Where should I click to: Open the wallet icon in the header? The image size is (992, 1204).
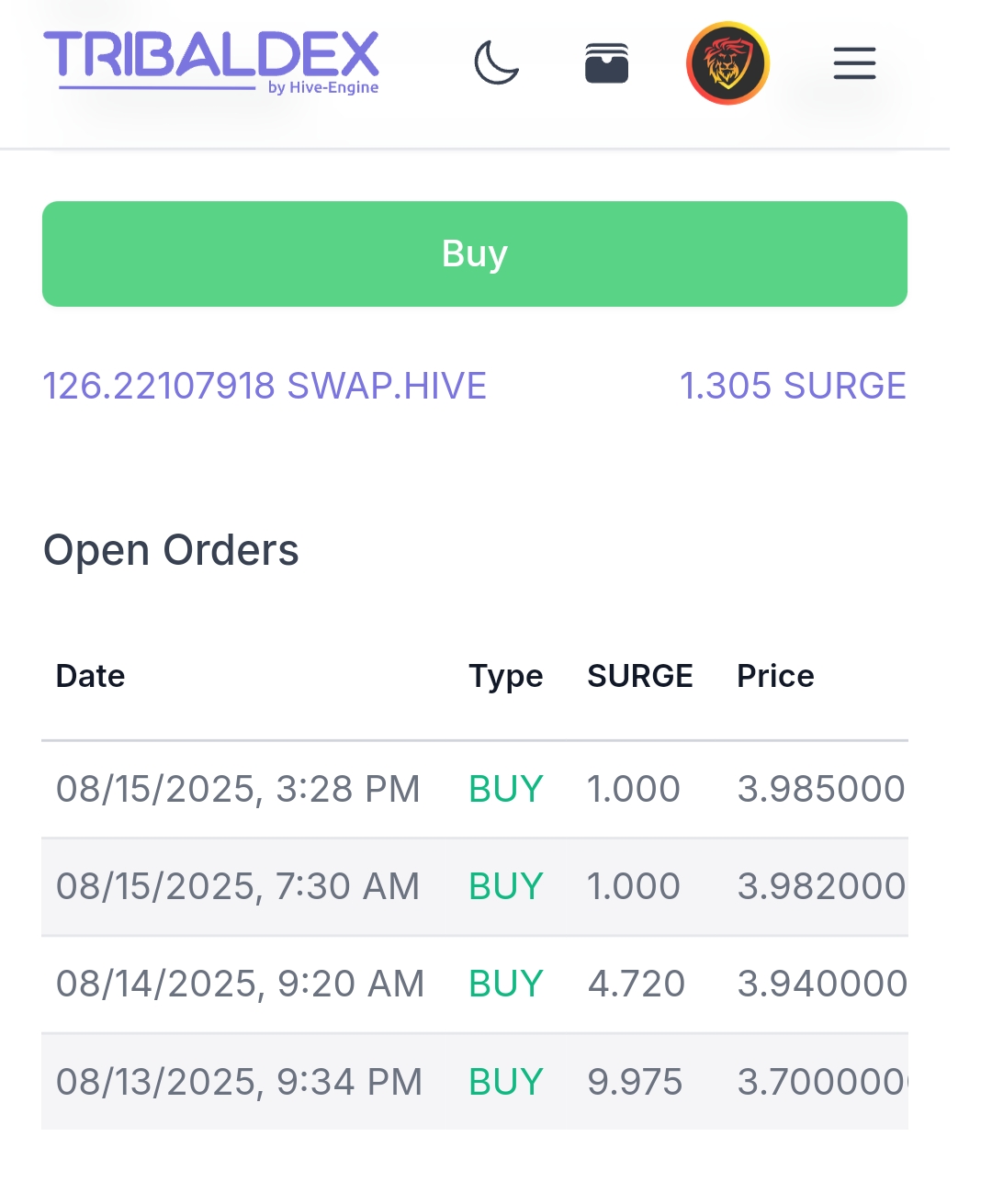[x=607, y=63]
